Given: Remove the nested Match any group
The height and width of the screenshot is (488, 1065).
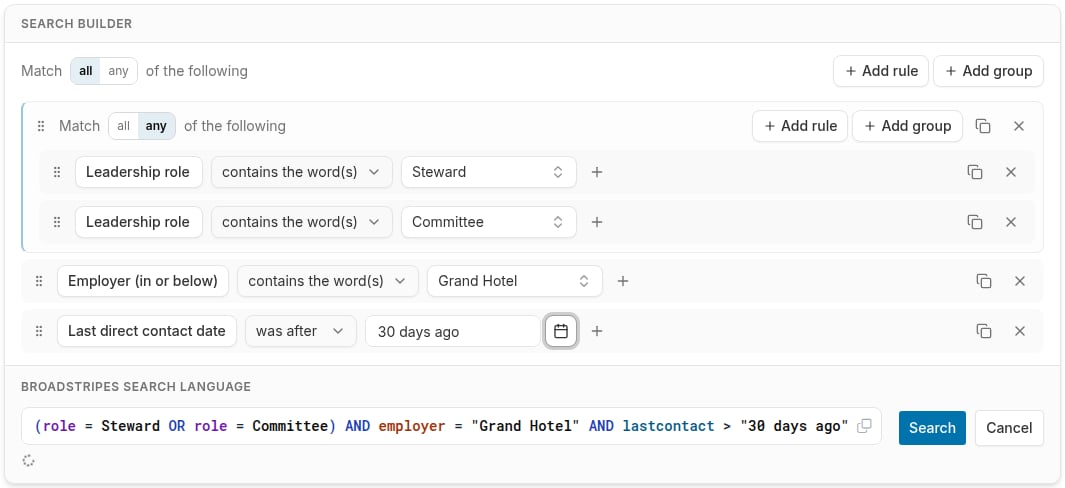Looking at the screenshot, I should (1019, 126).
